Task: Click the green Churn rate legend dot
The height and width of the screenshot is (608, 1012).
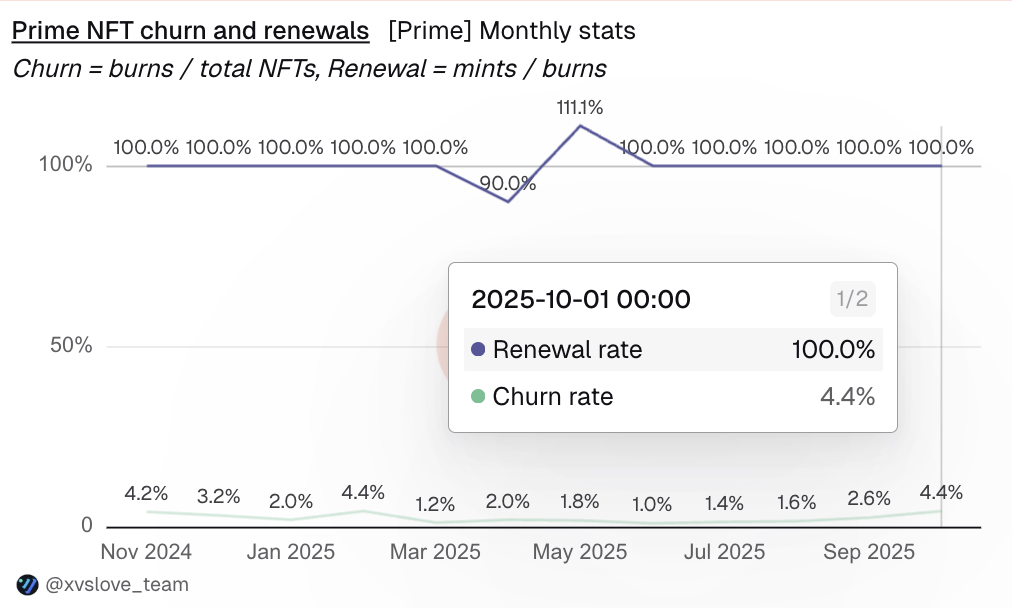Action: 478,397
